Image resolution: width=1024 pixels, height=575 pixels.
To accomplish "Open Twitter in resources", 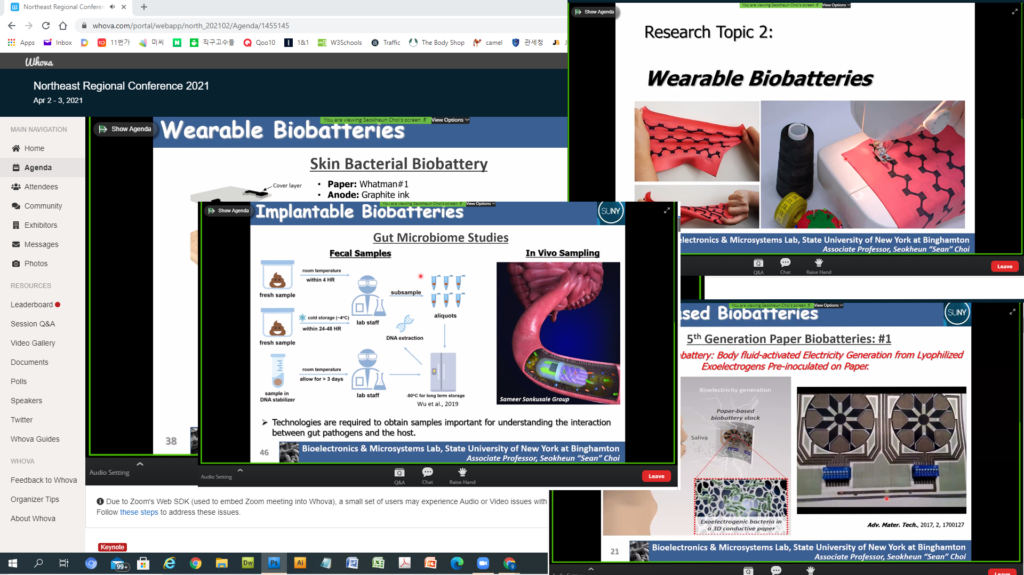I will (x=22, y=419).
